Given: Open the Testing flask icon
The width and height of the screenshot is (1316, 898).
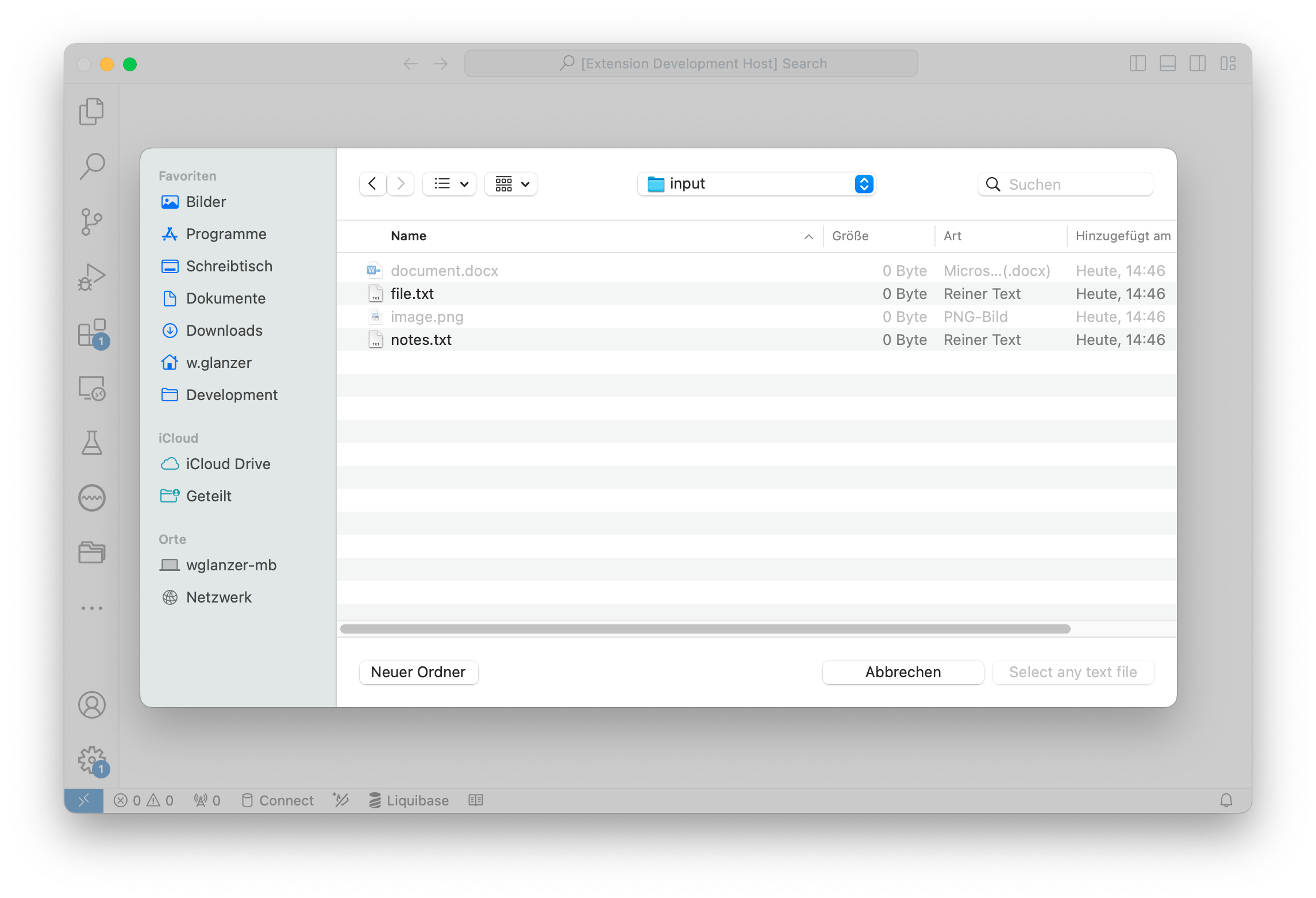Looking at the screenshot, I should click(91, 443).
